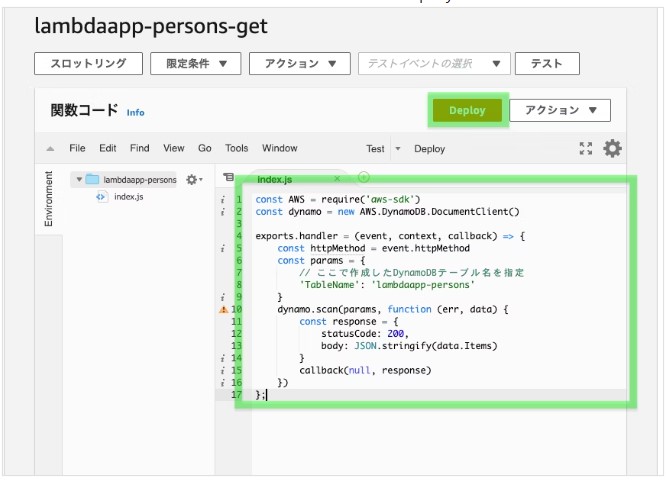
Task: Open the top アクション dropdown
Action: point(299,63)
